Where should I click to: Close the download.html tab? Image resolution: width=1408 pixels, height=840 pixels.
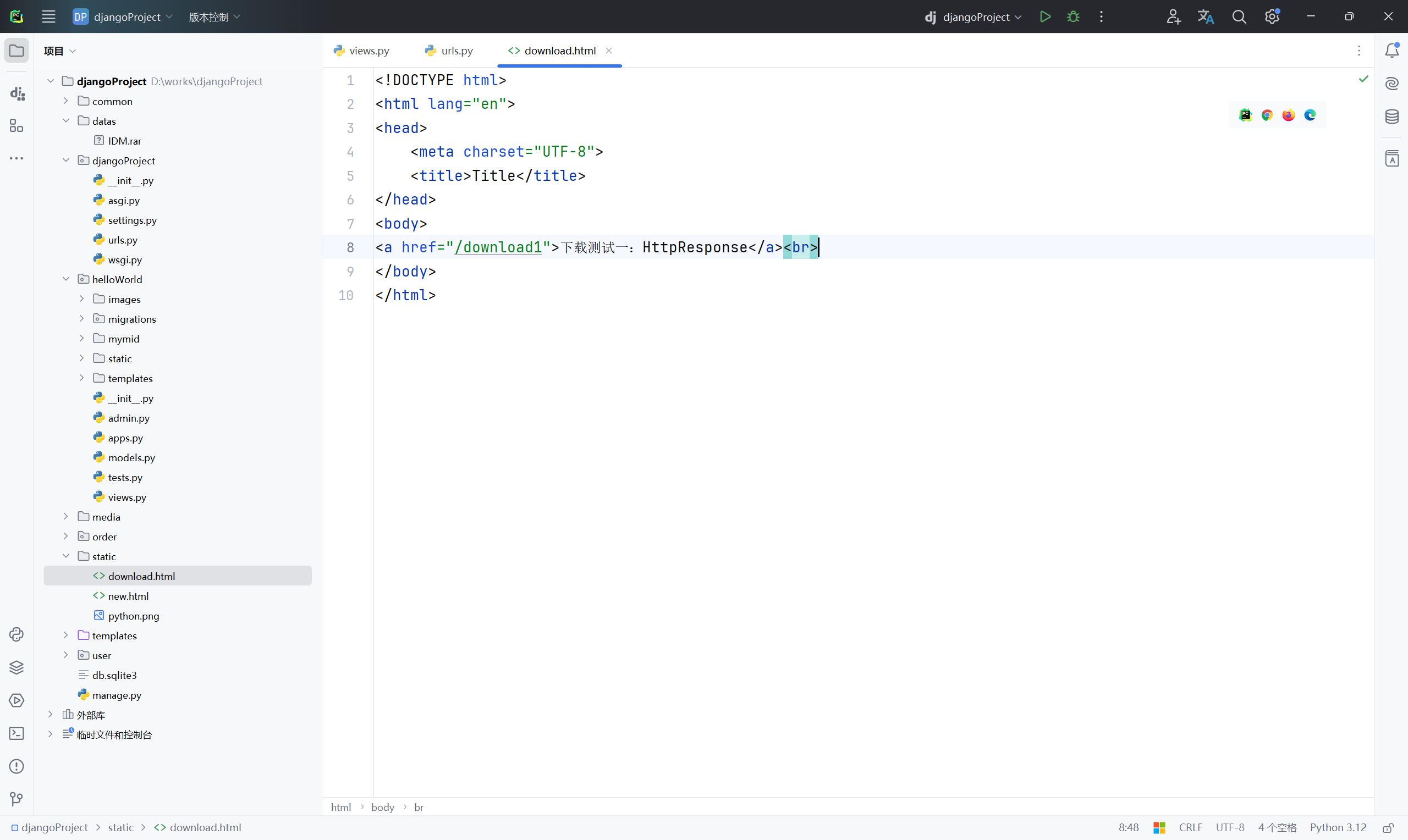tap(609, 51)
